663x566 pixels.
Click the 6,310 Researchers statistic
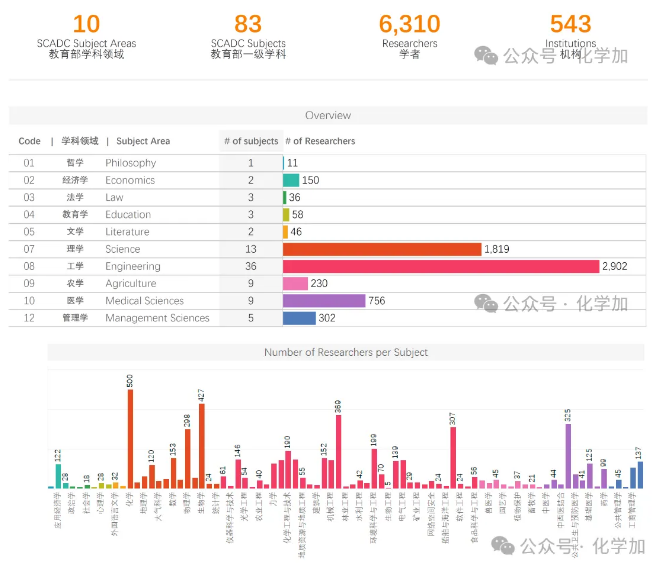click(x=409, y=33)
